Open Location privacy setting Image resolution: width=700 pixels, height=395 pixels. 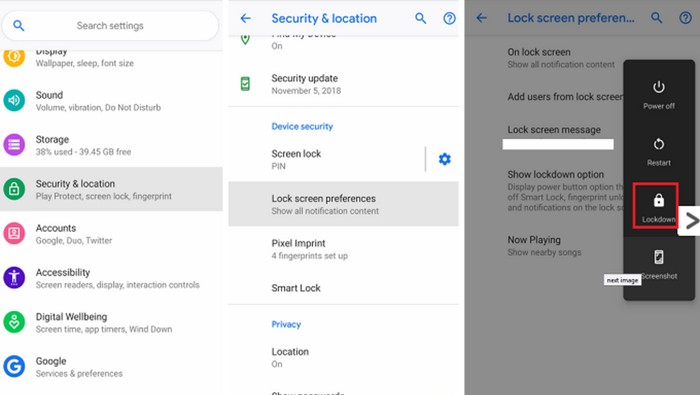343,357
